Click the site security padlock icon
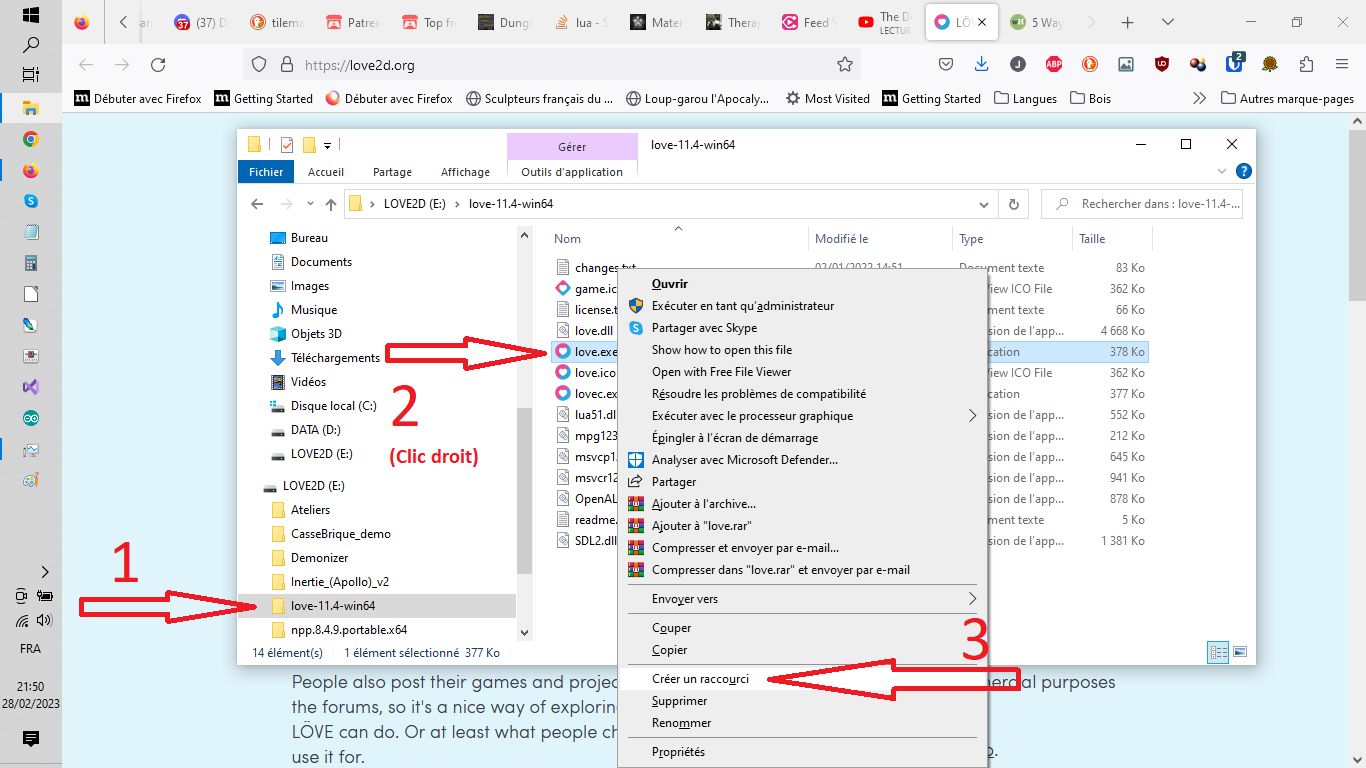1366x768 pixels. [285, 65]
